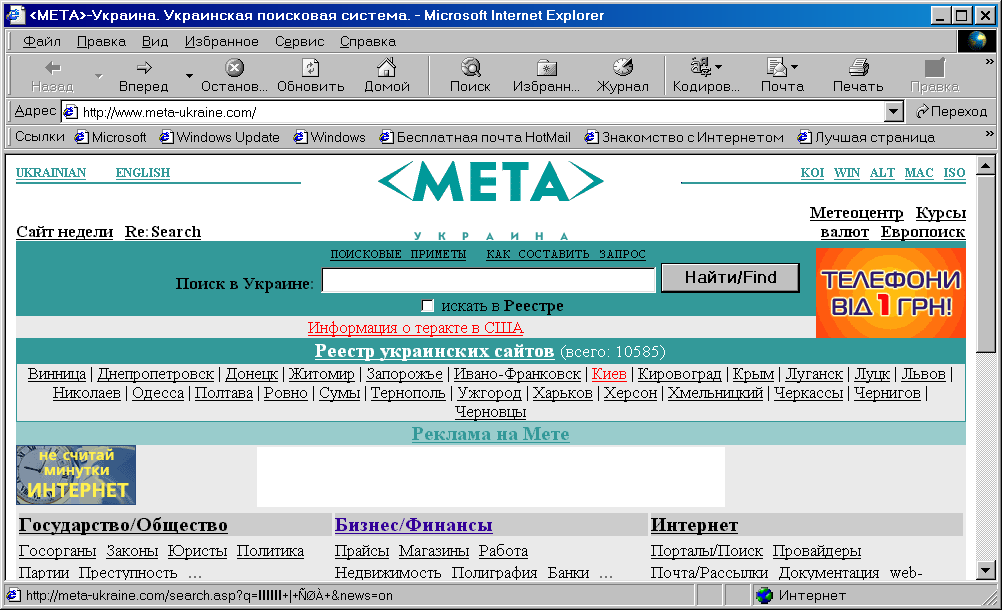Open the Справка menu
This screenshot has width=1002, height=610.
coord(367,42)
